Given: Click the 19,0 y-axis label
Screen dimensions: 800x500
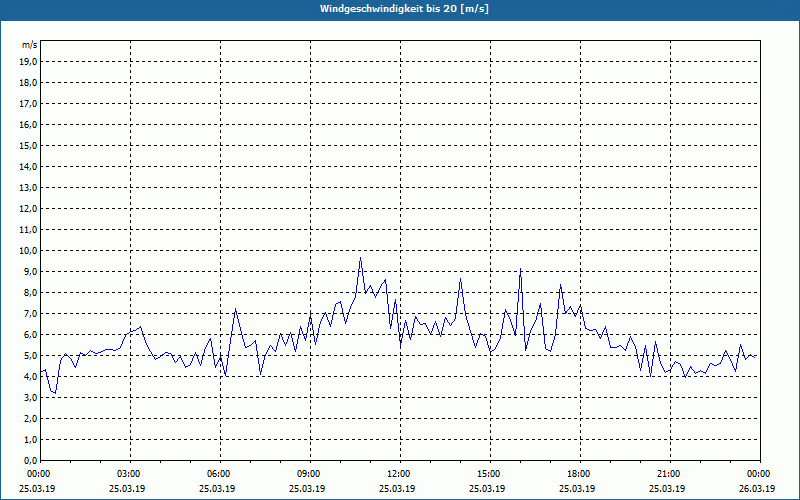Looking at the screenshot, I should point(29,62).
